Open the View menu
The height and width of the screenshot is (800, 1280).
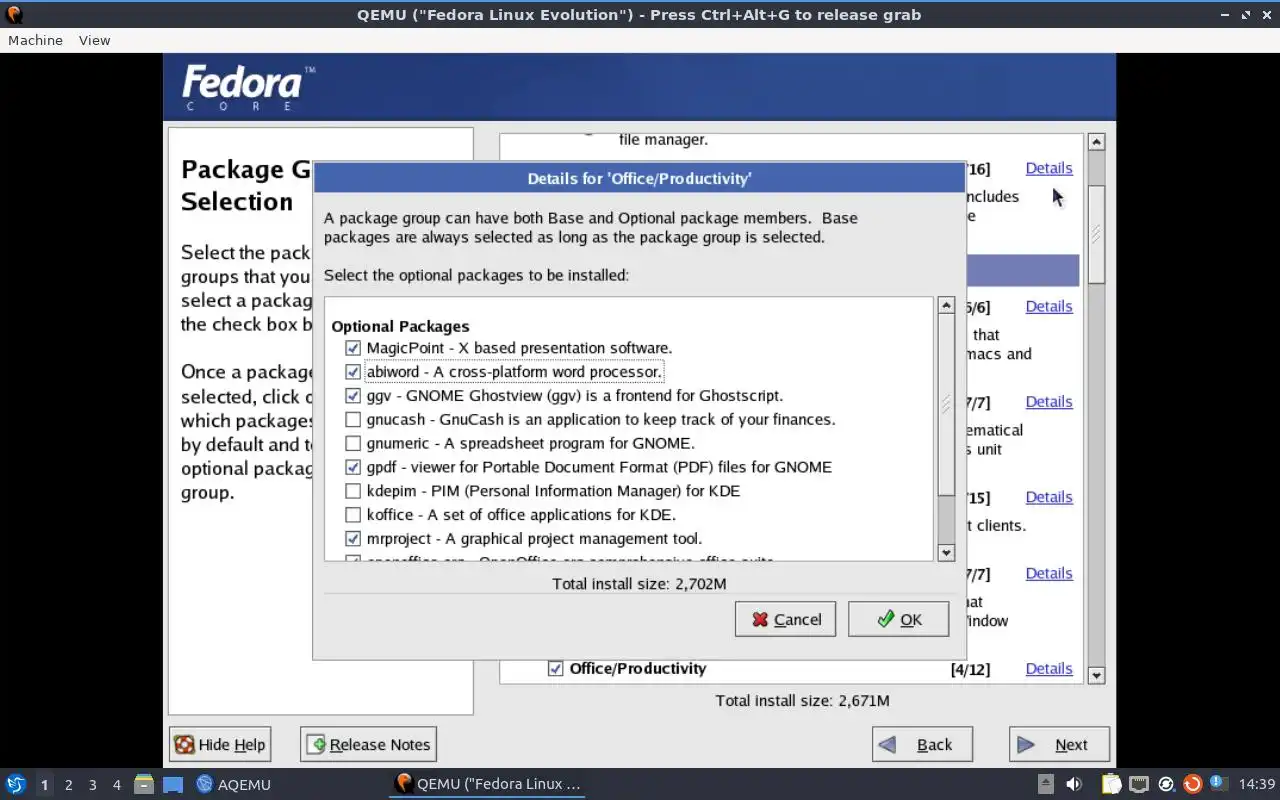(x=94, y=40)
